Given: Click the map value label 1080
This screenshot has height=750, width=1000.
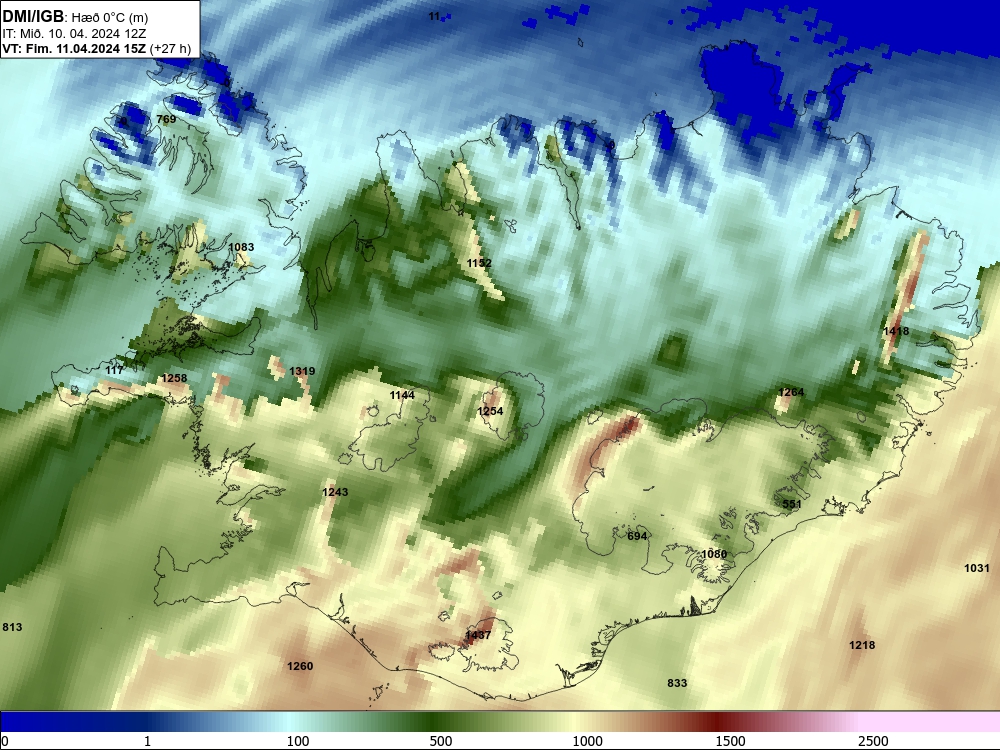Looking at the screenshot, I should coord(714,554).
